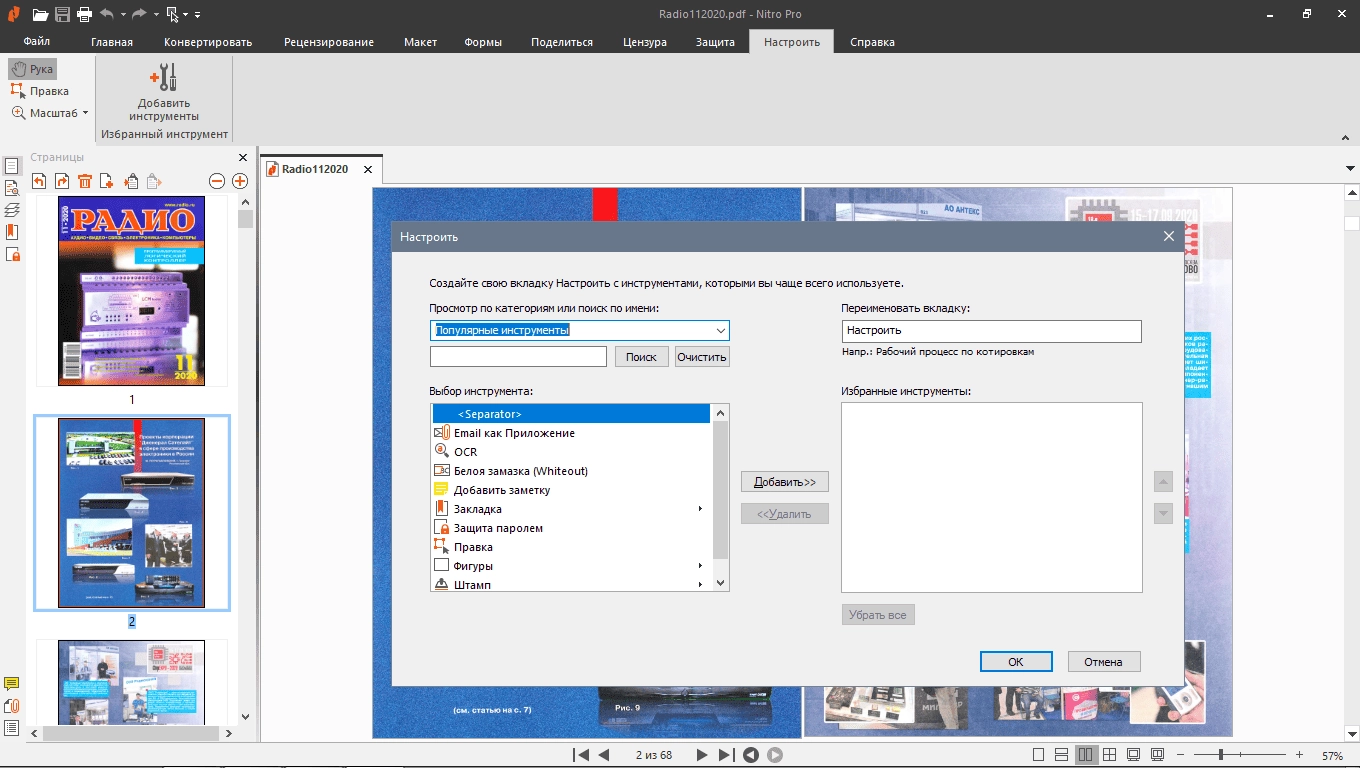The width and height of the screenshot is (1360, 768).
Task: Open the document tab list dropdown
Action: point(1350,169)
